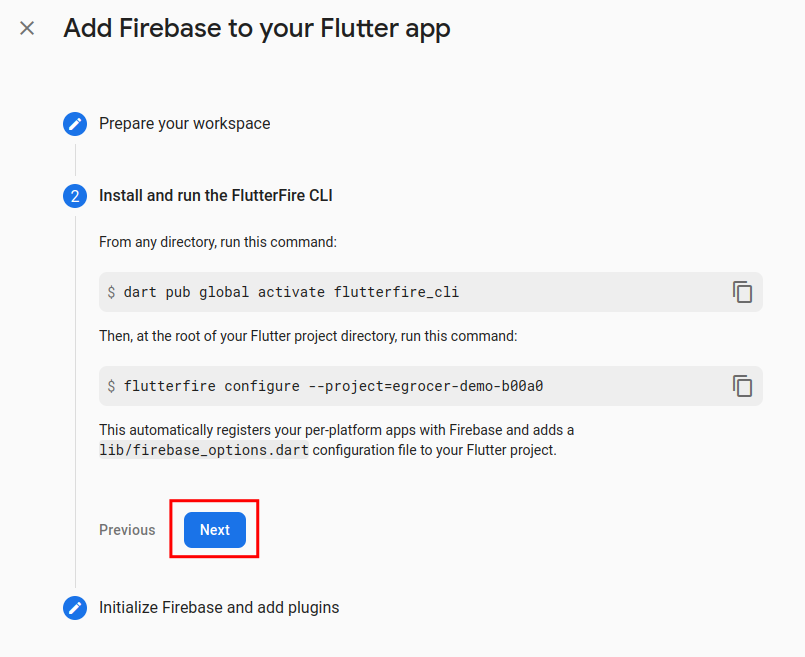This screenshot has height=657, width=805.
Task: Click the pencil icon beside Prepare your workspace
Action: [75, 124]
